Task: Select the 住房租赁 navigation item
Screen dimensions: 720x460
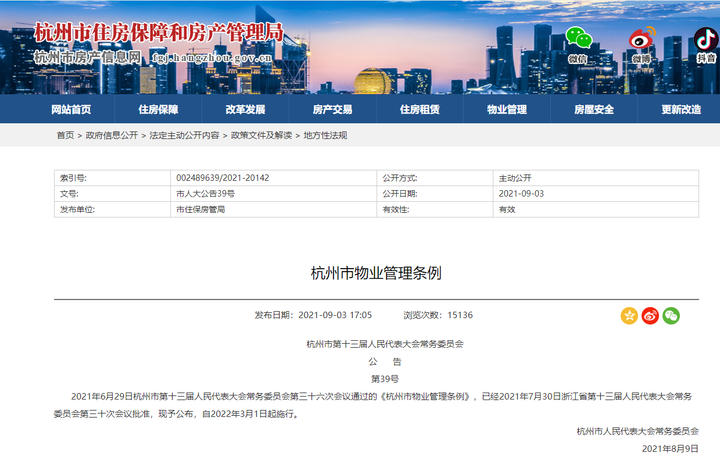Action: (420, 109)
